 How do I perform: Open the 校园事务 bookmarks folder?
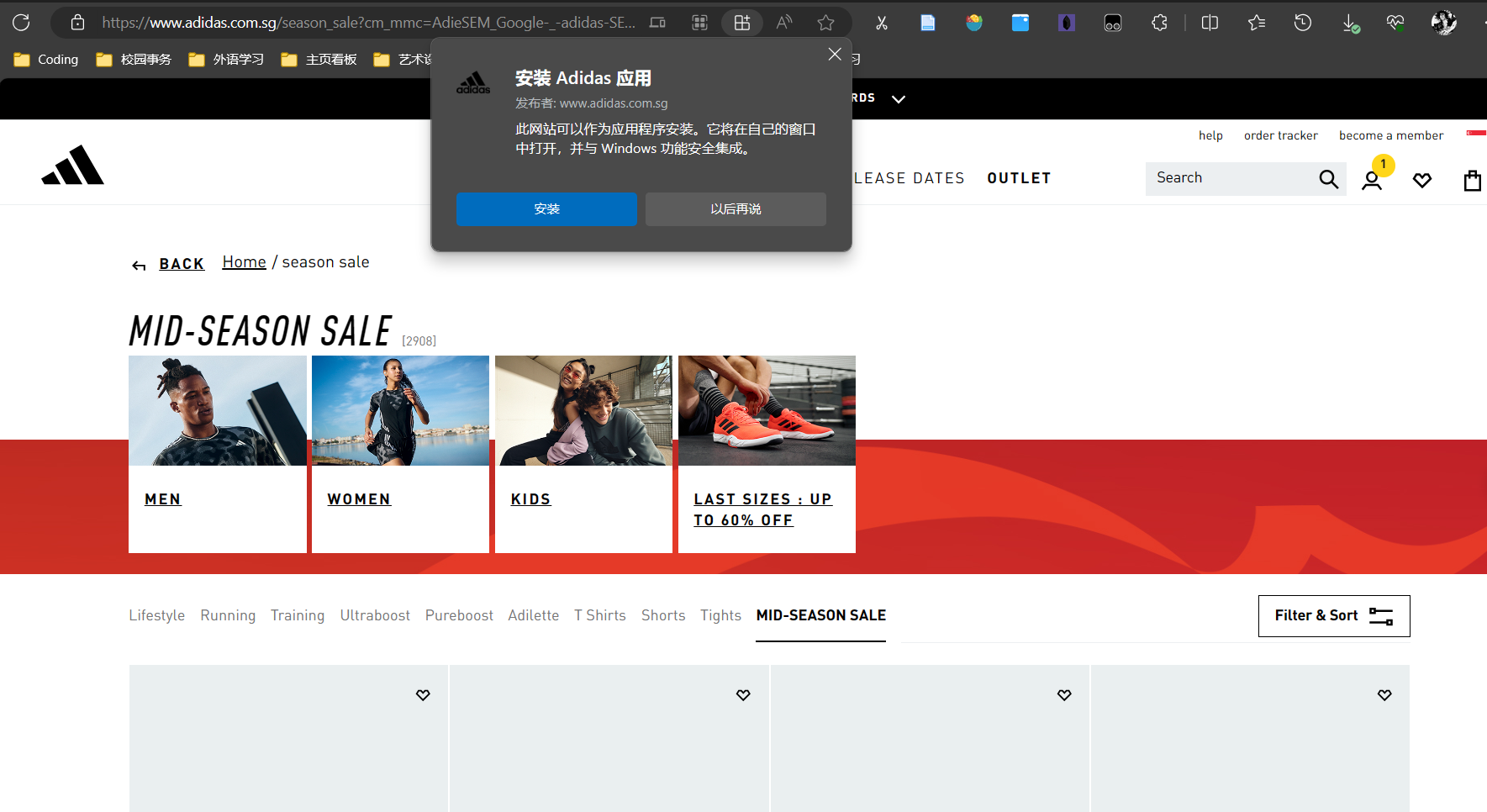[134, 59]
